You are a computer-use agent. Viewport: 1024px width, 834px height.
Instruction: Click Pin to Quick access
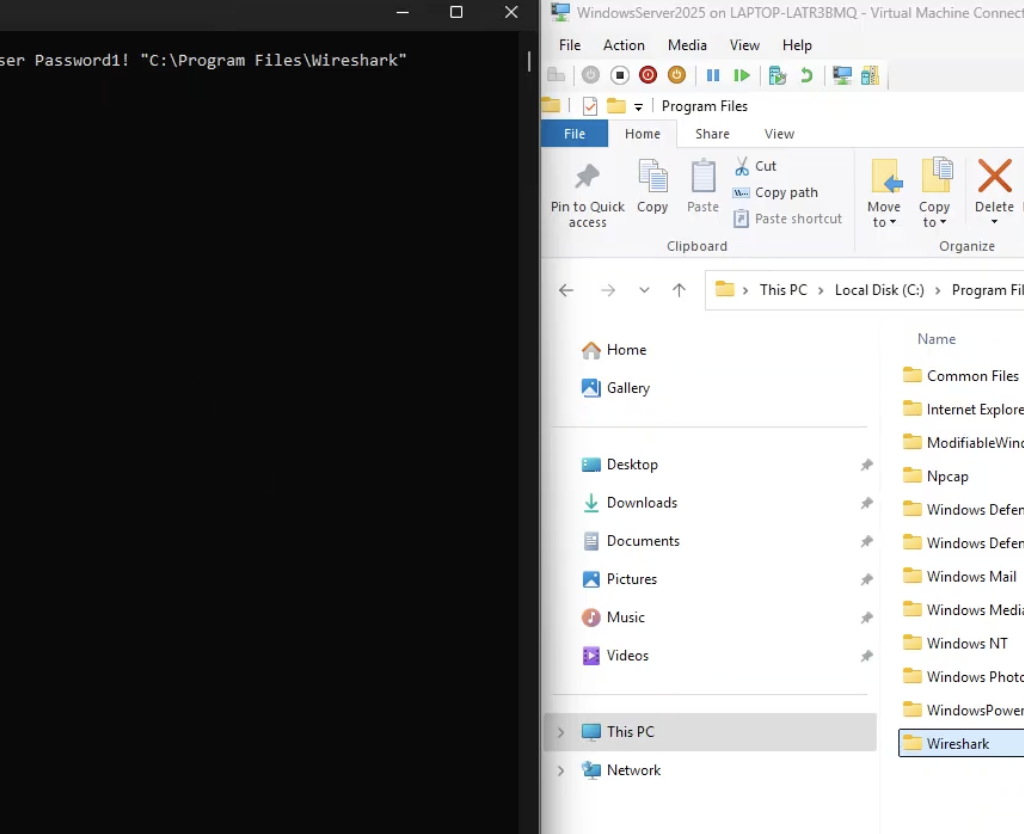(588, 194)
